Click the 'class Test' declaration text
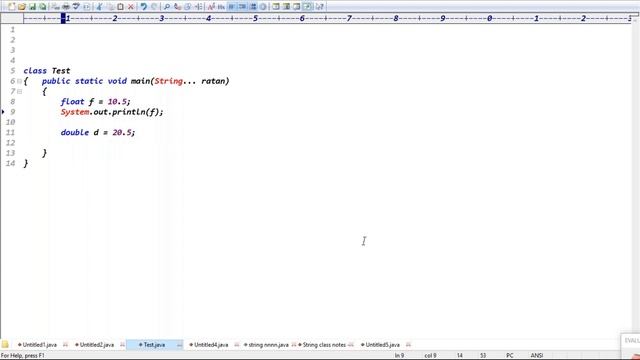The image size is (640, 360). tap(47, 71)
